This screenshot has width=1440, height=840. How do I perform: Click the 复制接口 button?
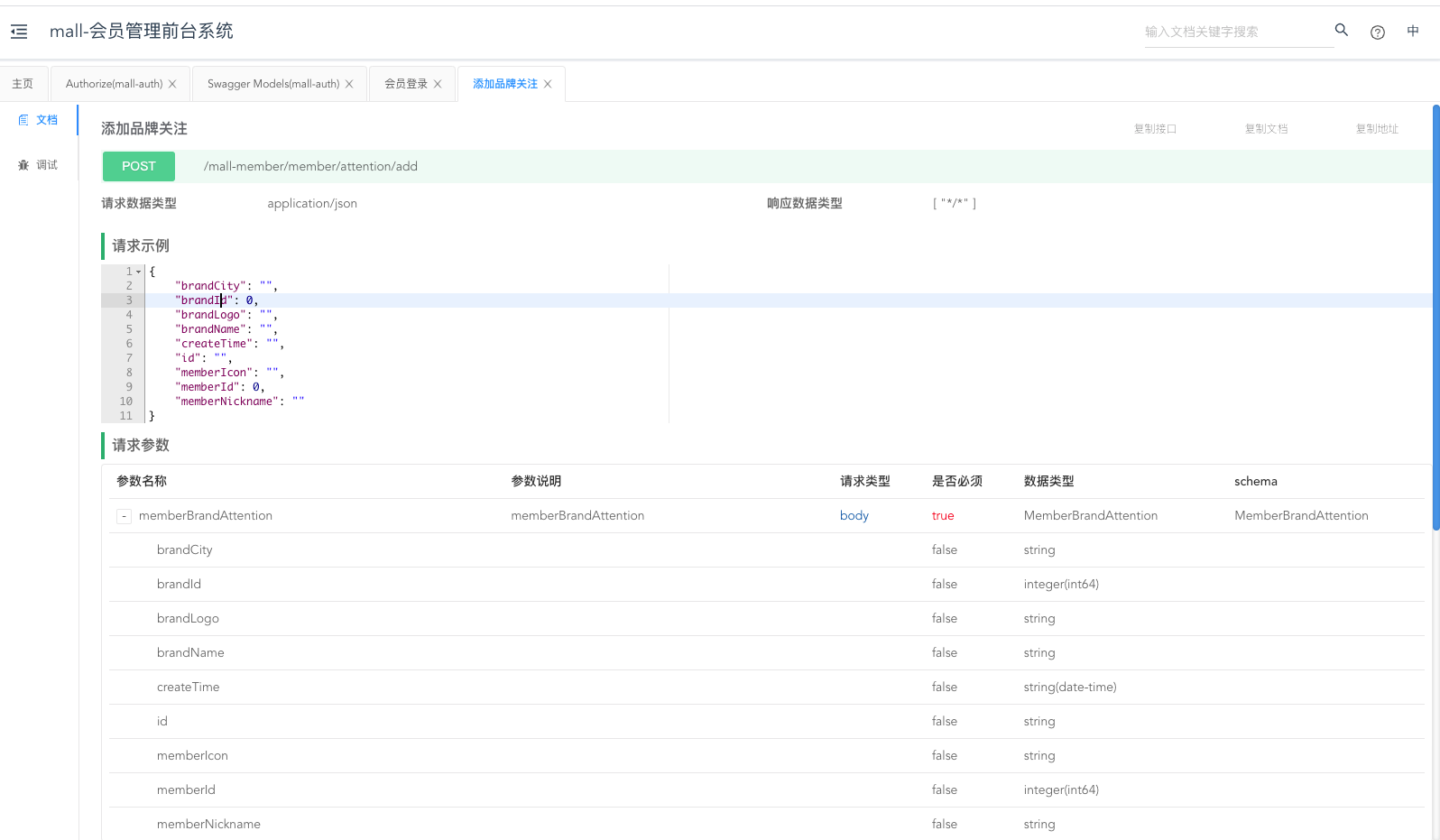point(1156,129)
